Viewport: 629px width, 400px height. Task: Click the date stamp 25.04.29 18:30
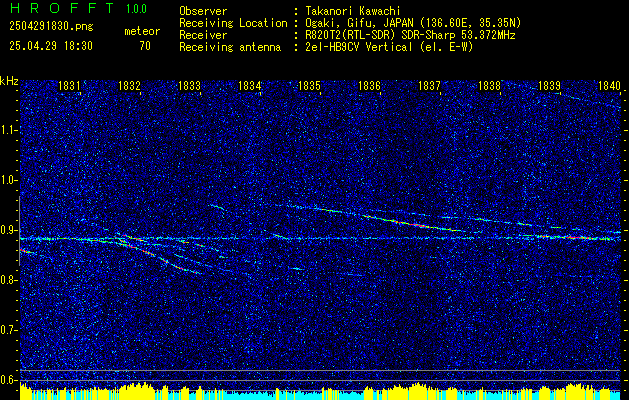click(x=51, y=46)
